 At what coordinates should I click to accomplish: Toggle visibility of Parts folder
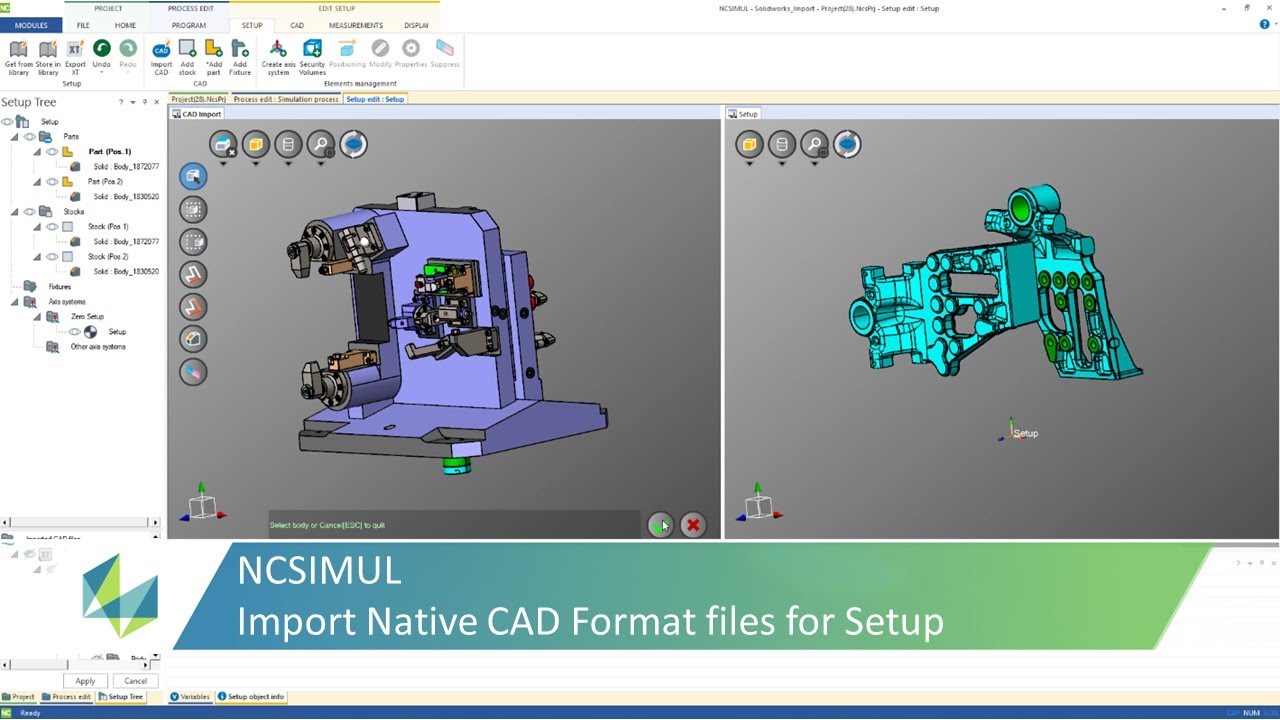(x=29, y=137)
